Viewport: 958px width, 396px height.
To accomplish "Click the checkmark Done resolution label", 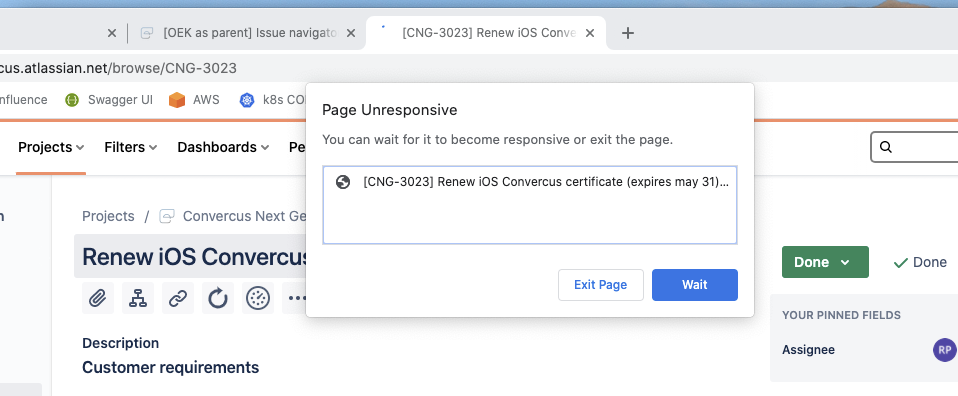I will [920, 263].
